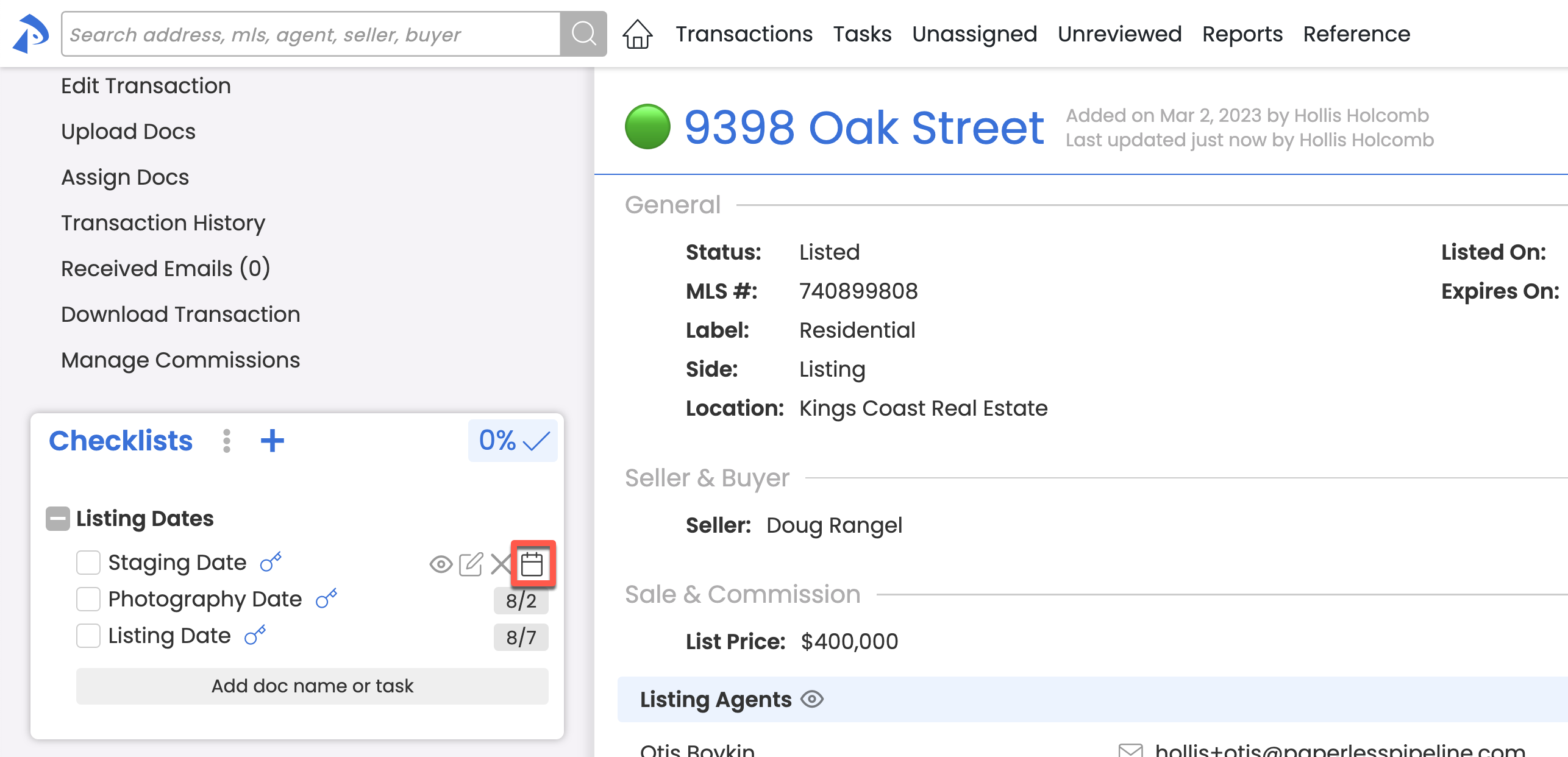The image size is (1568, 757).
Task: Open calendar icon for Staging Date
Action: [x=532, y=564]
